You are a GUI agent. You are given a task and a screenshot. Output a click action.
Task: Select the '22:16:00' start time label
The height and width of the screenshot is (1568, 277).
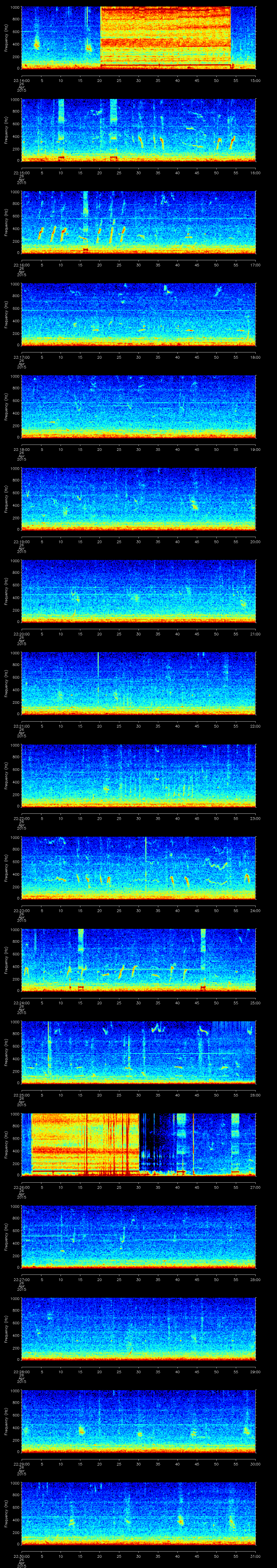pos(21,265)
